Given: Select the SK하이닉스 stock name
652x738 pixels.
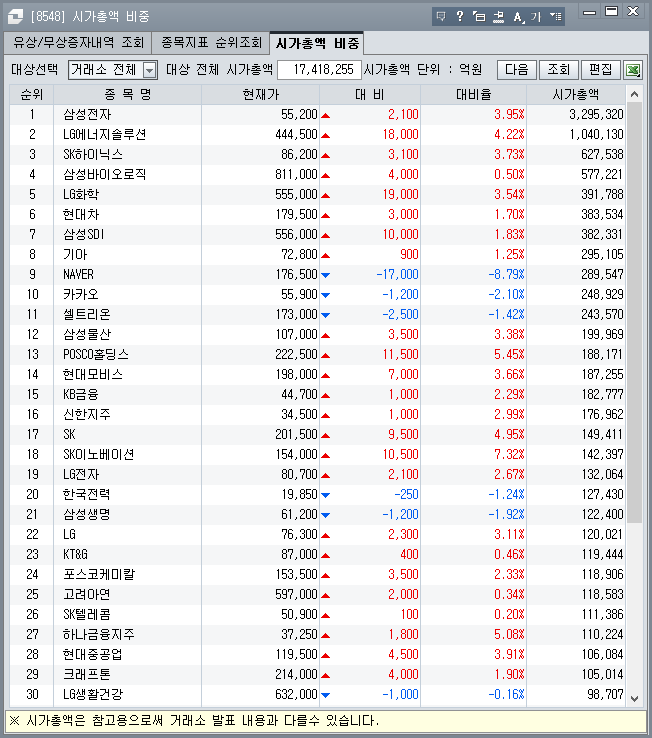Looking at the screenshot, I should (x=93, y=154).
